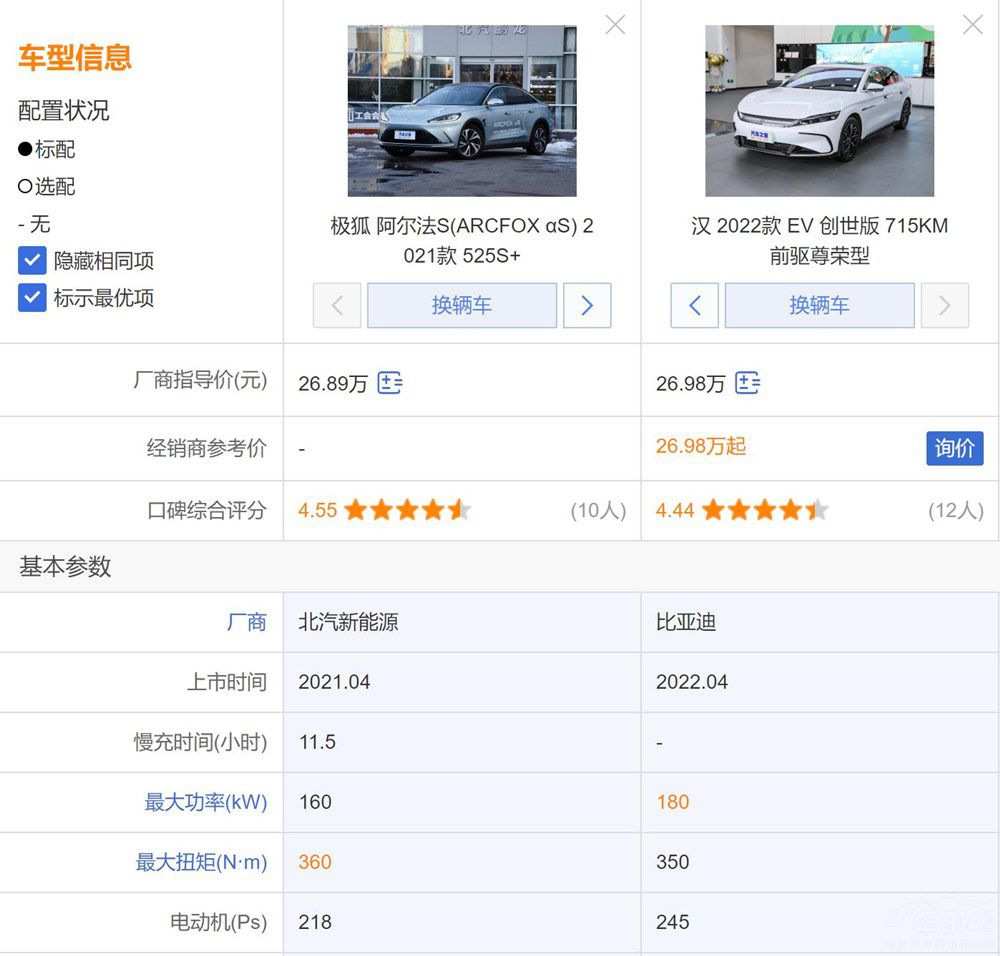Click the half-star end of ARCFOX's rating bar

click(462, 510)
